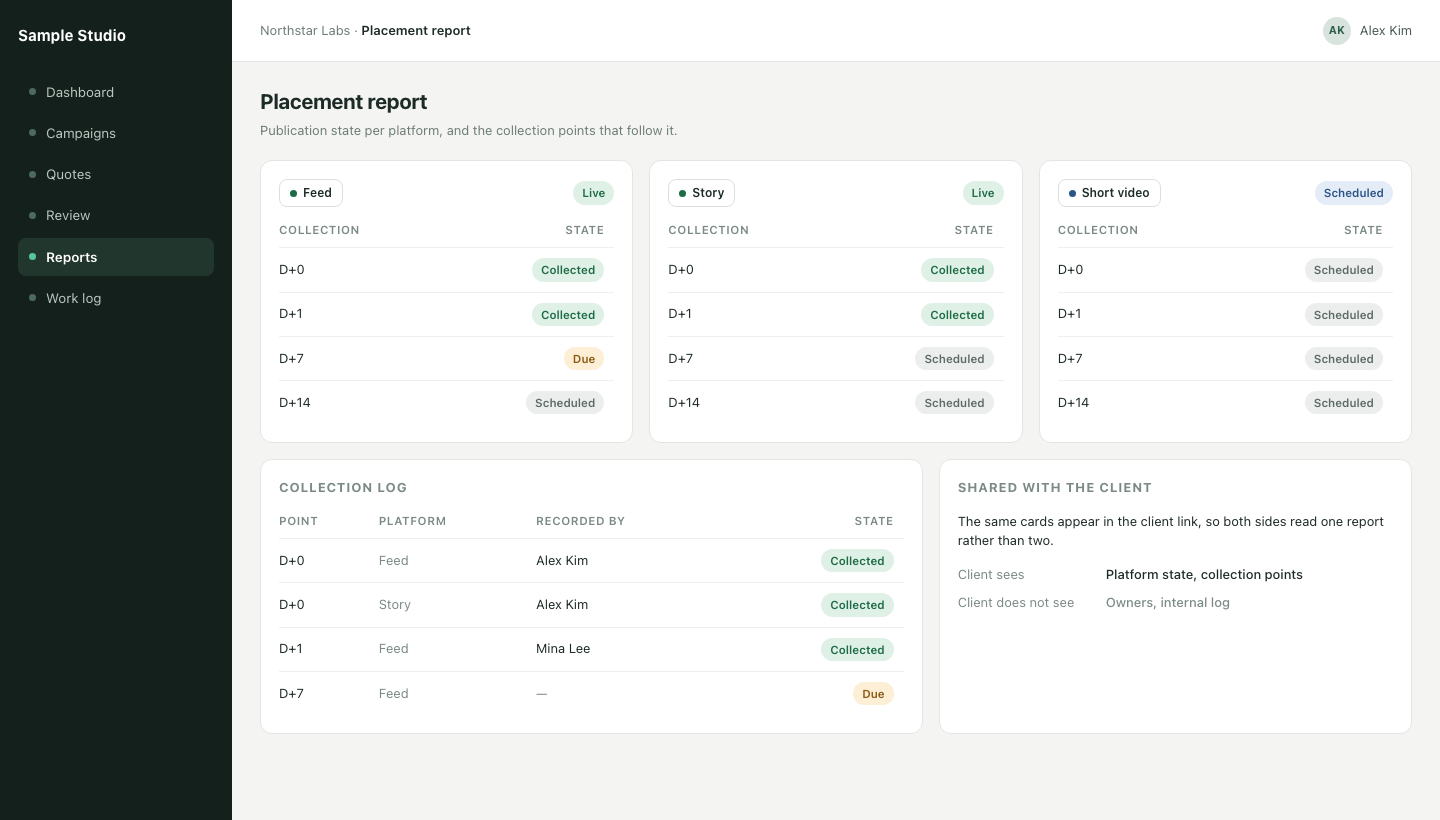Click the Story platform chip
Viewport: 1440px width, 820px height.
pyautogui.click(x=701, y=193)
